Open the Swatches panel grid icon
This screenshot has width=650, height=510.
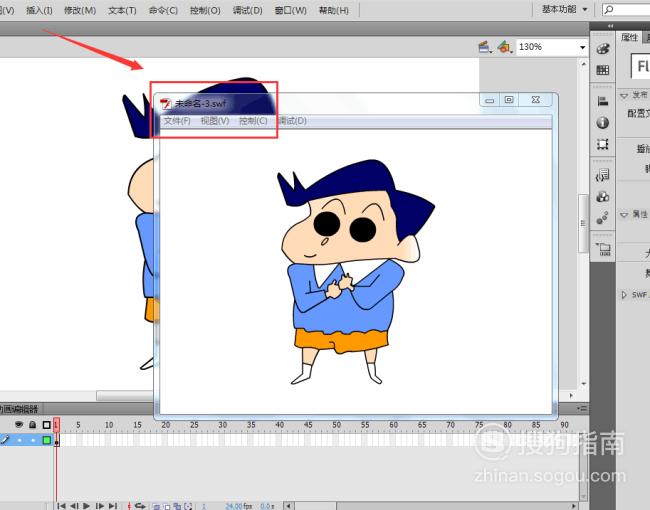click(x=602, y=70)
